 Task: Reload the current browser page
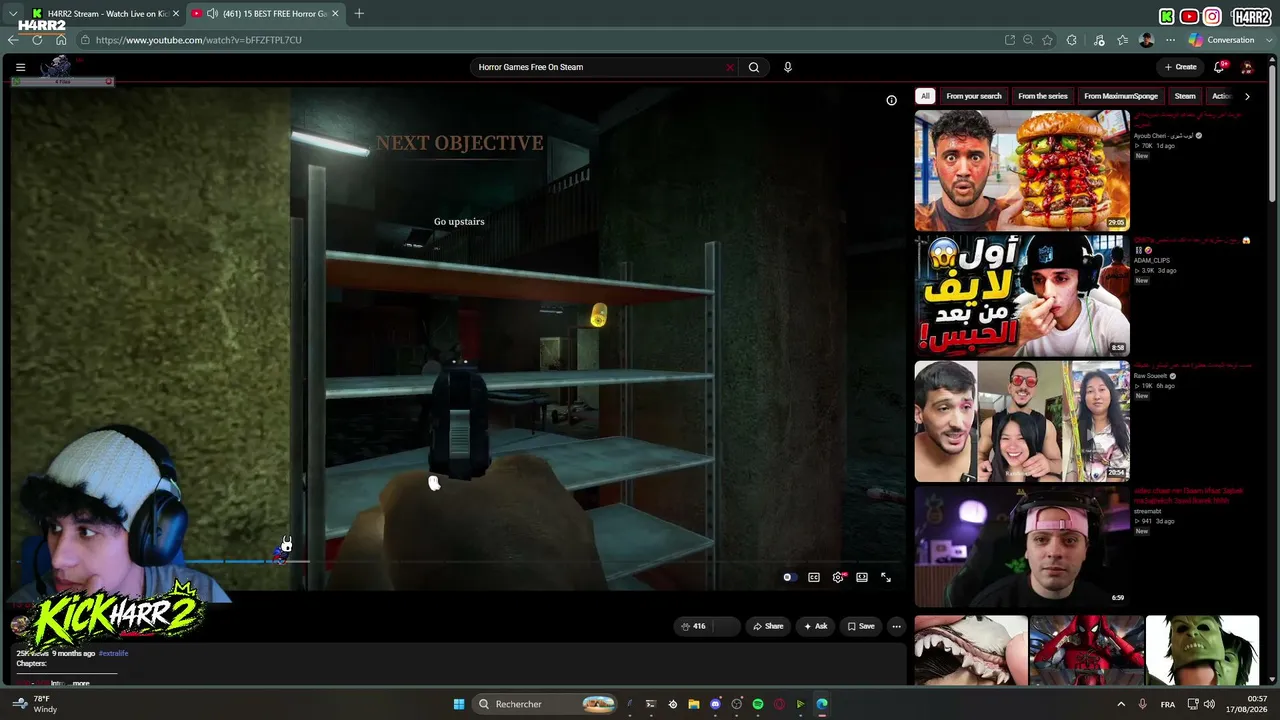coord(37,40)
